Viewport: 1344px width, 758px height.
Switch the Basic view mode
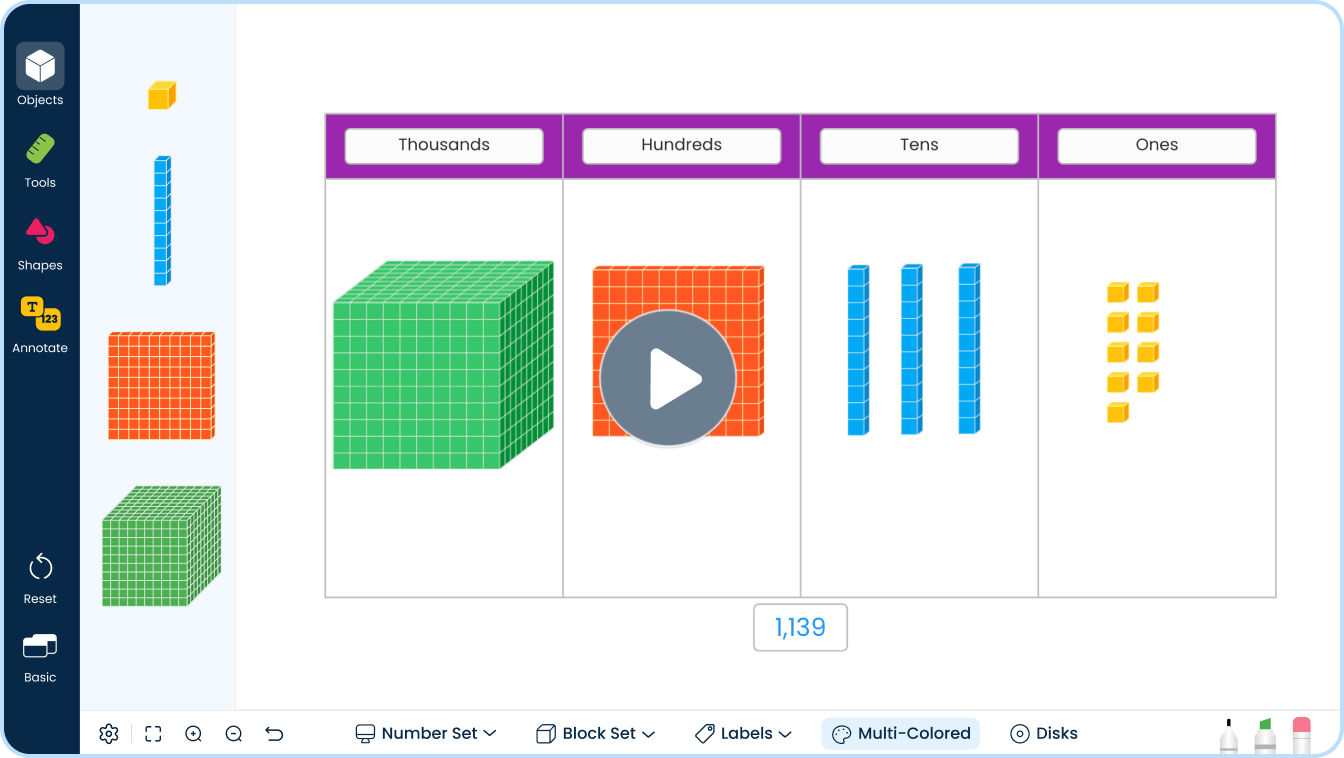40,657
